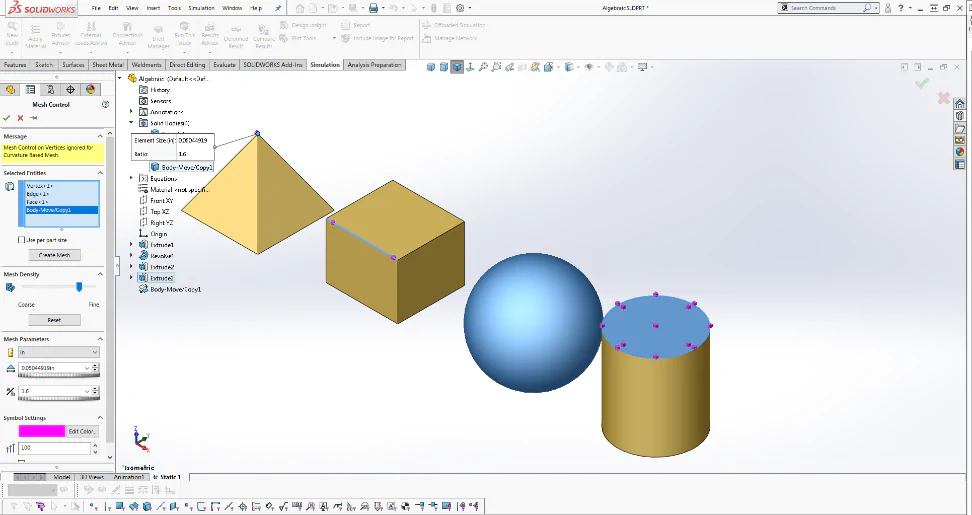Click the Report button in ribbon
Screen dimensions: 972x515
coord(356,25)
